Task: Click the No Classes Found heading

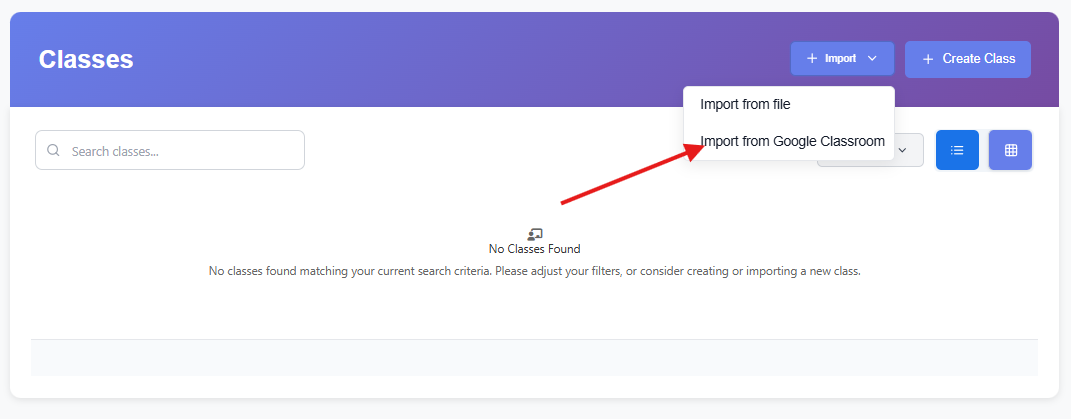Action: (x=534, y=249)
